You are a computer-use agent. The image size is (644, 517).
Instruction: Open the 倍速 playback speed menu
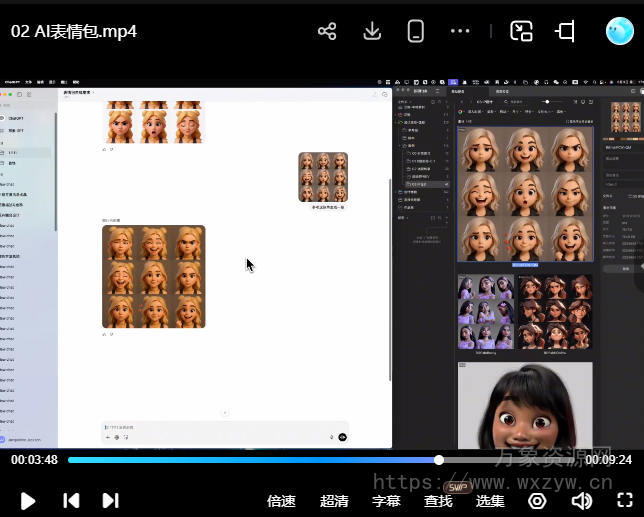pyautogui.click(x=281, y=501)
